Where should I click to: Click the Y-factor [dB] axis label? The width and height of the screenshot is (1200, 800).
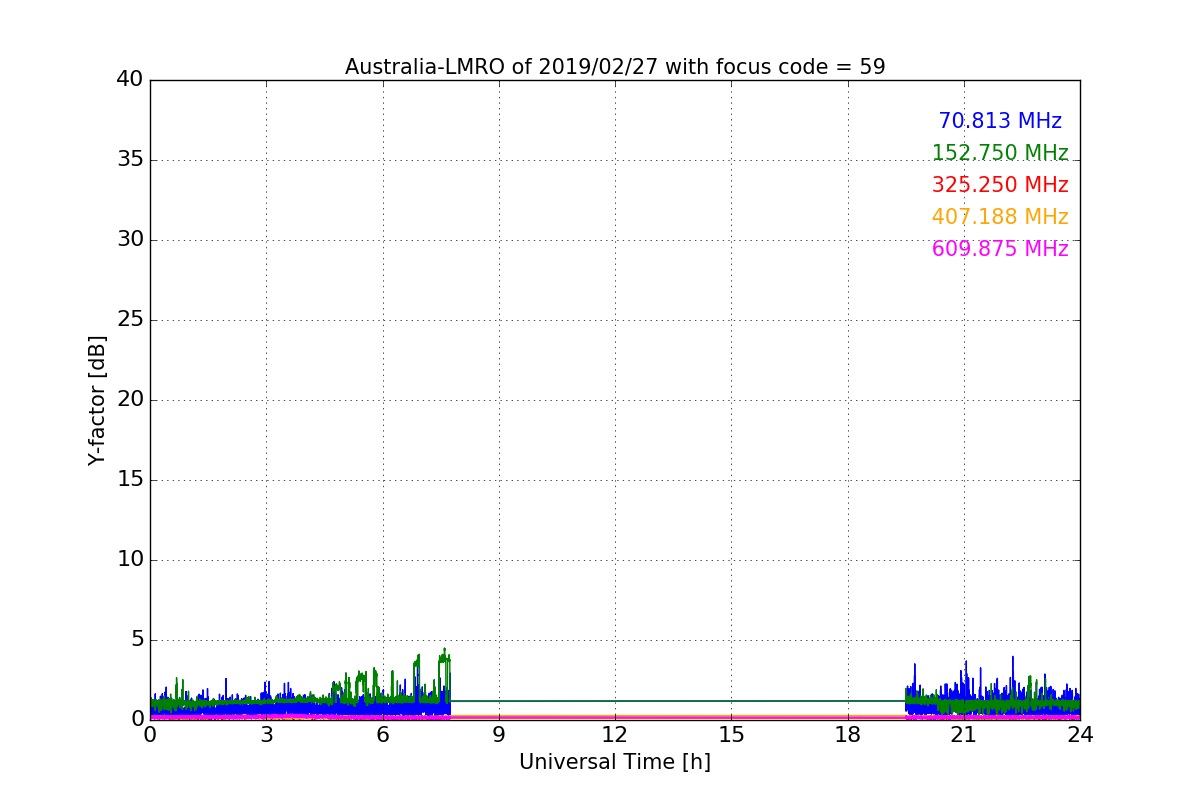point(97,400)
